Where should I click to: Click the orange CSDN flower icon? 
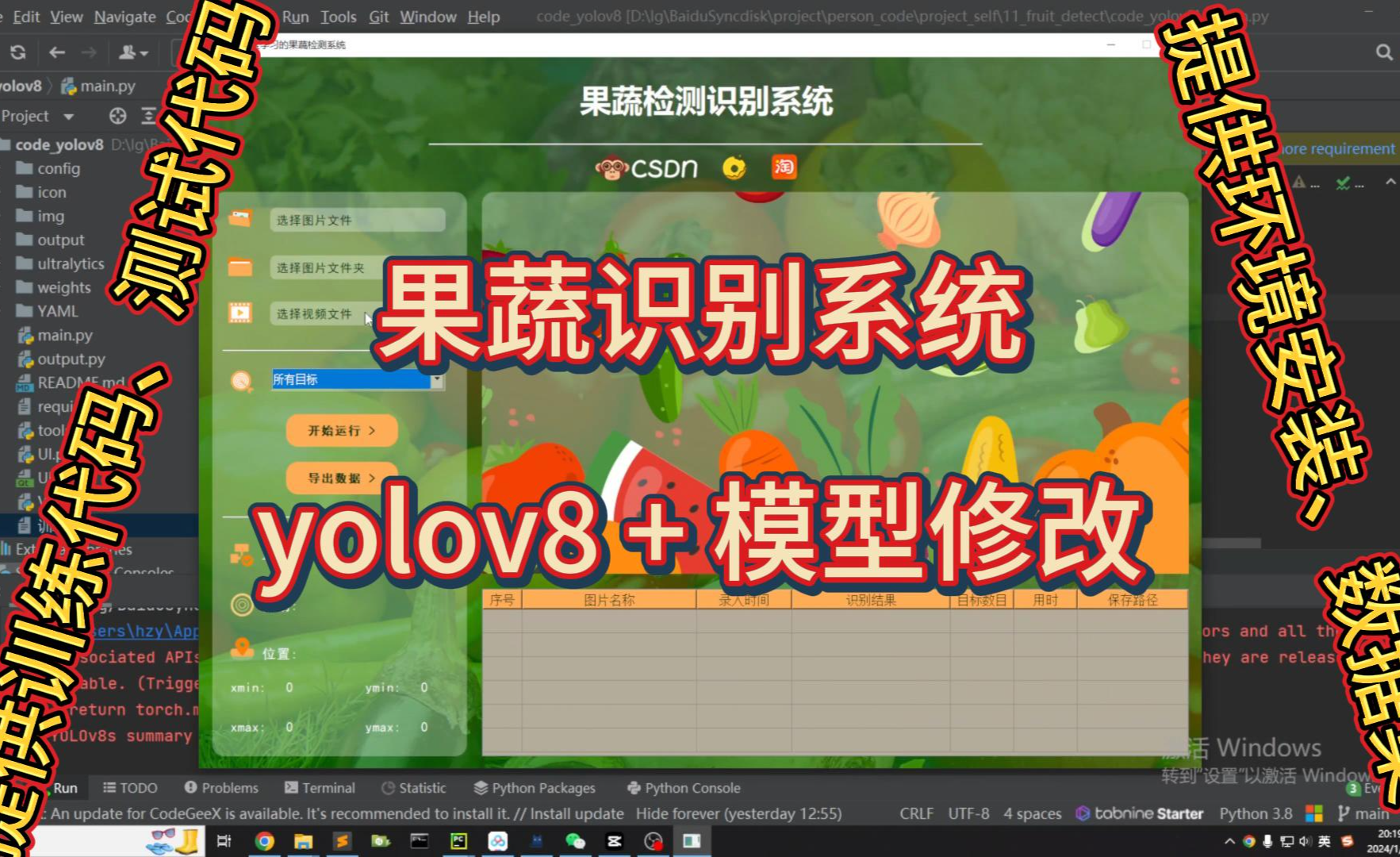coord(735,167)
